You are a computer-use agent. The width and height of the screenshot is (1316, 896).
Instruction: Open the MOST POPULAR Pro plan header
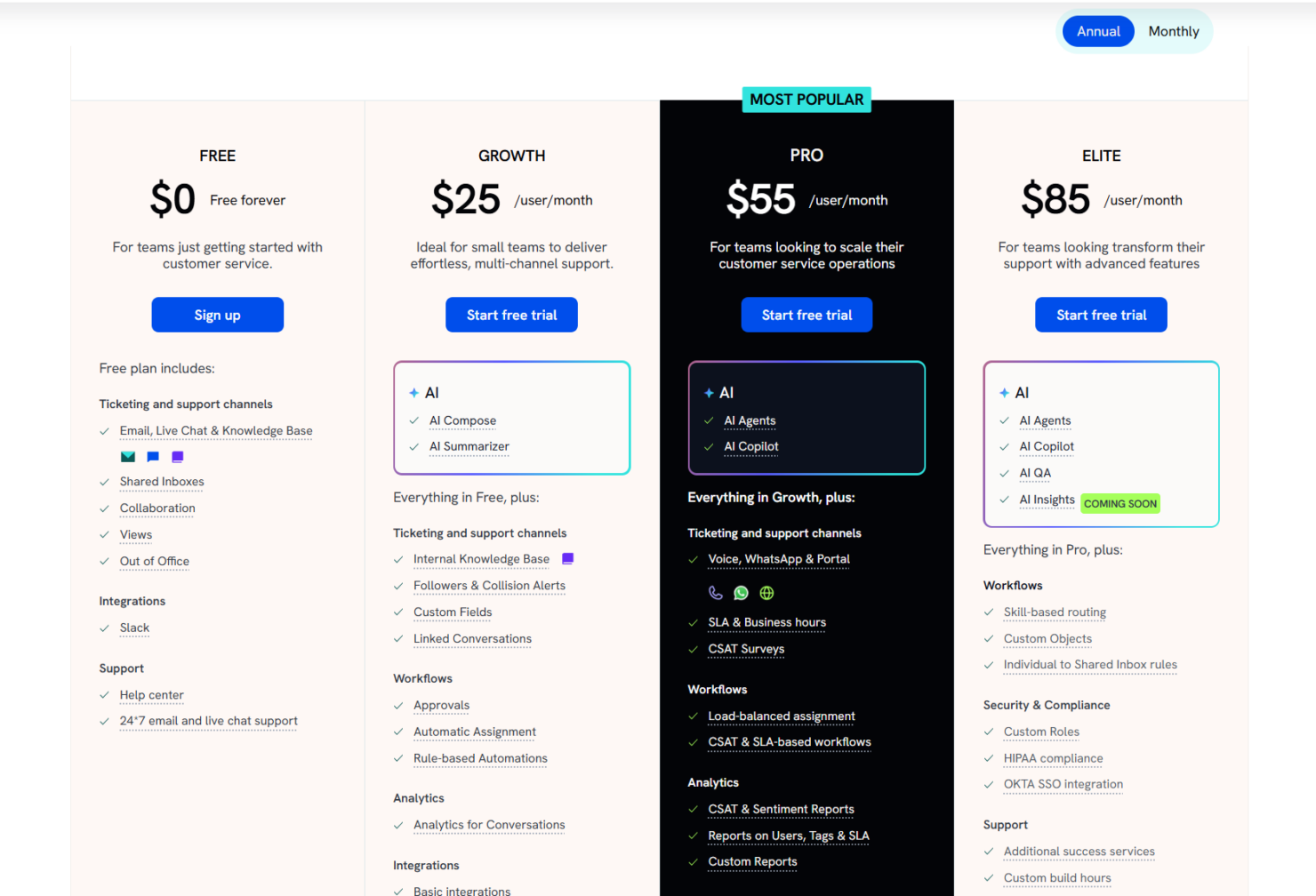pos(806,100)
